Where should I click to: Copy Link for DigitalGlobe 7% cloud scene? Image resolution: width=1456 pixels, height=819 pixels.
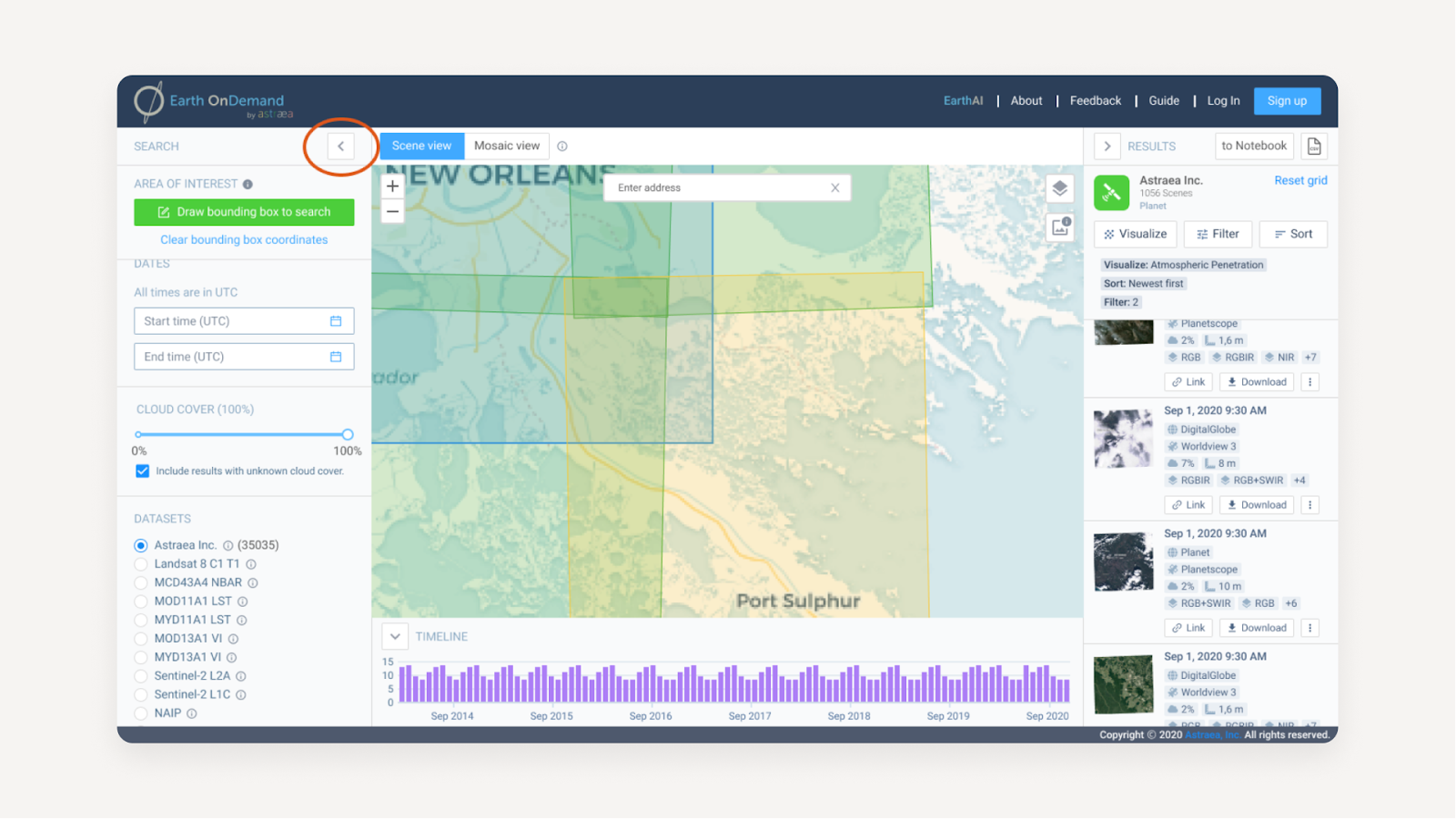(x=1188, y=505)
